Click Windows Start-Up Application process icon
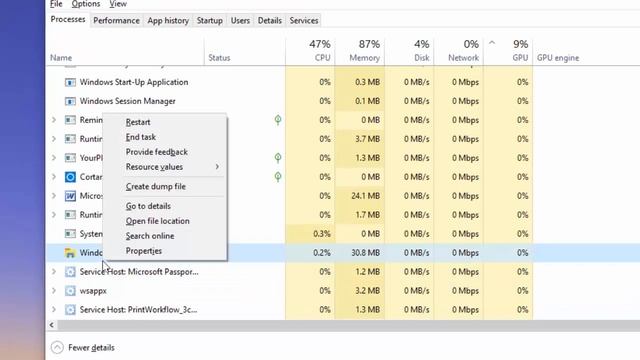The image size is (640, 360). point(70,82)
